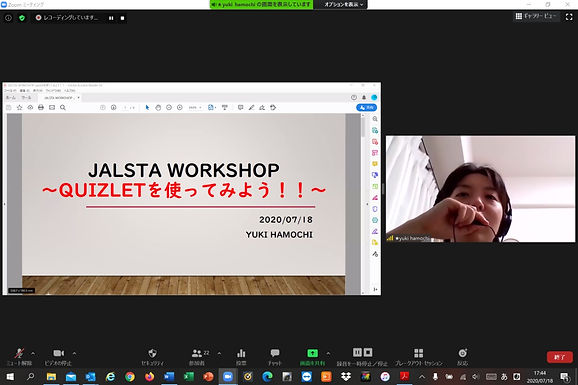This screenshot has width=578, height=385.
Task: Open the fit page options dropdown in Acrobat
Action: pyautogui.click(x=212, y=107)
